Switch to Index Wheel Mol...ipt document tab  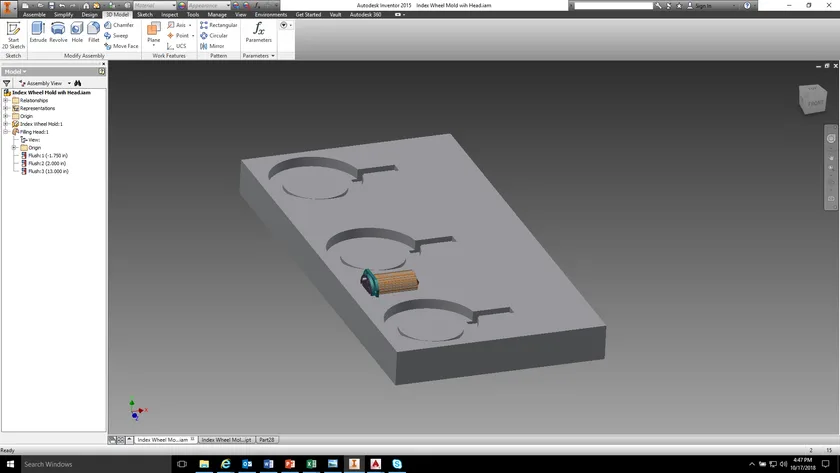click(x=226, y=440)
